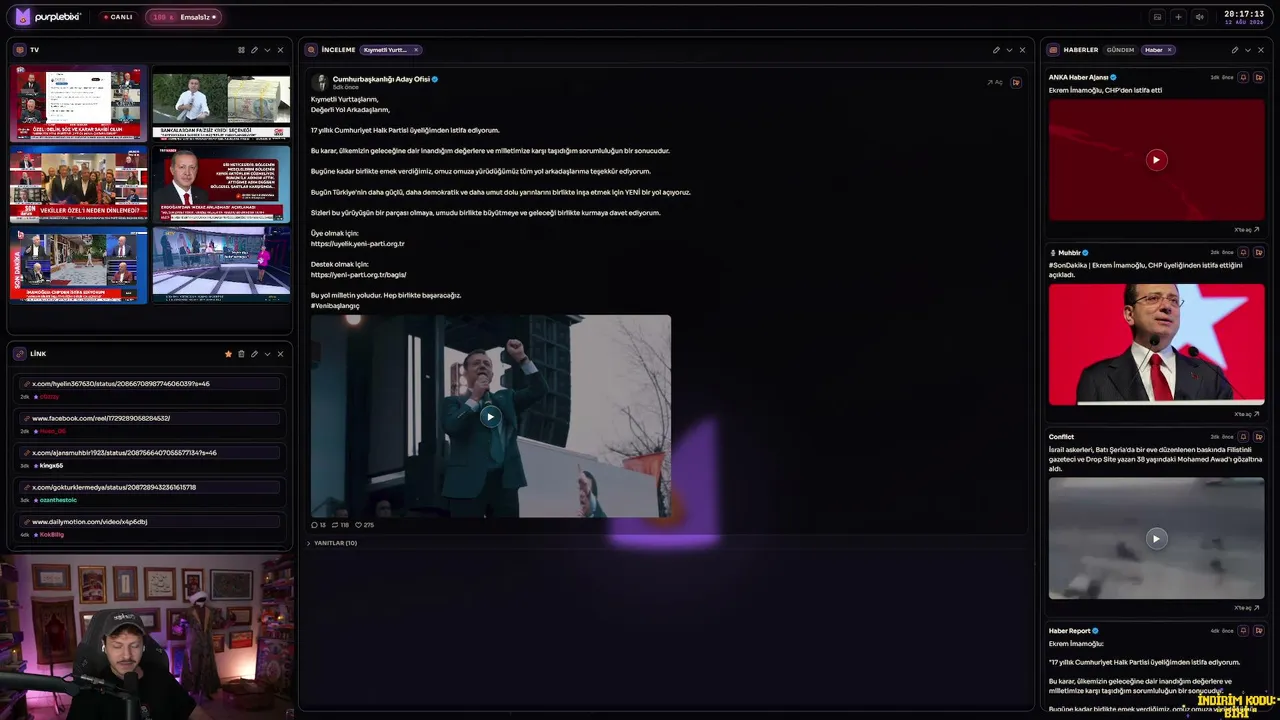Image resolution: width=1280 pixels, height=720 pixels.
Task: Click the share-to-stream icon on main post
Action: point(1016,82)
